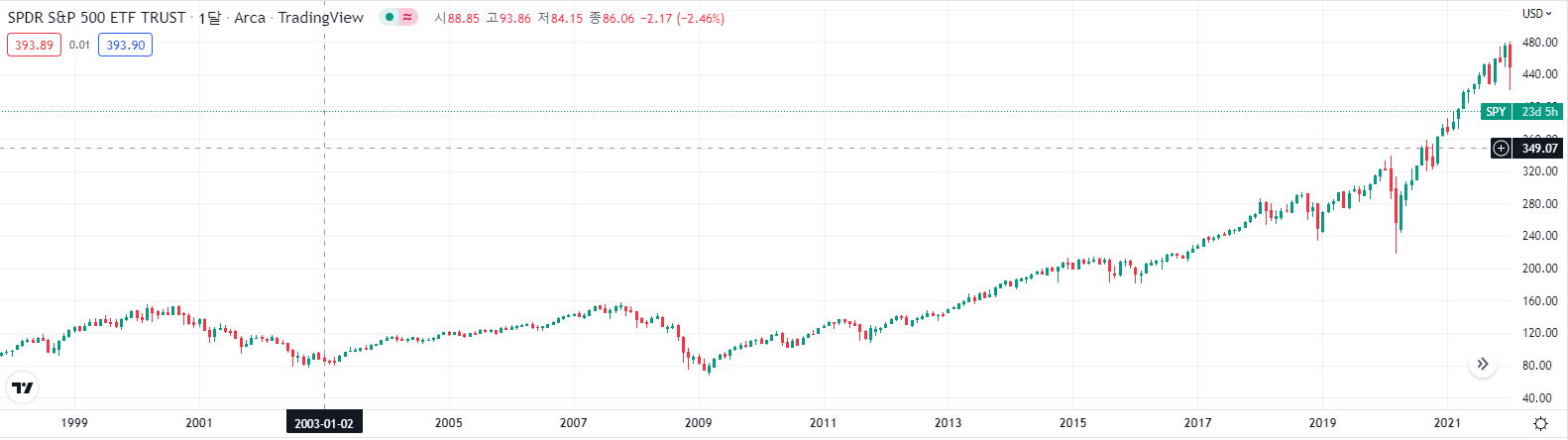Click the 440.00 price scale label
The width and height of the screenshot is (1568, 440).
coord(1540,74)
